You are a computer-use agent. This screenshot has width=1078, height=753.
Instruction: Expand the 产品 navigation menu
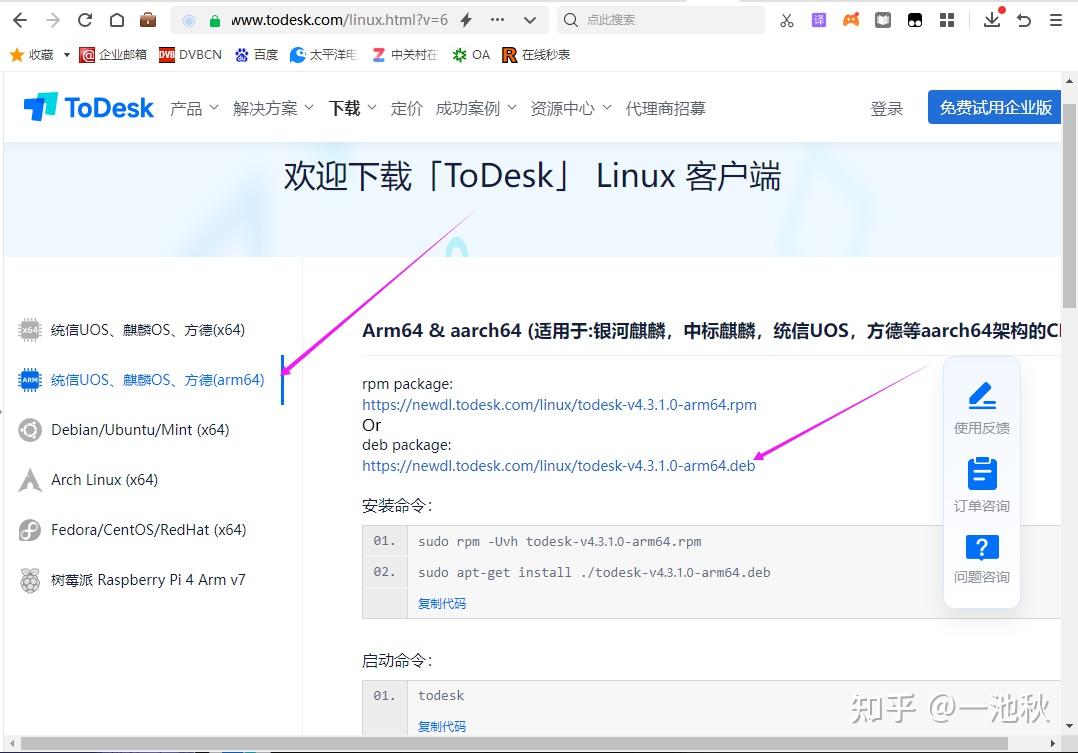click(194, 108)
